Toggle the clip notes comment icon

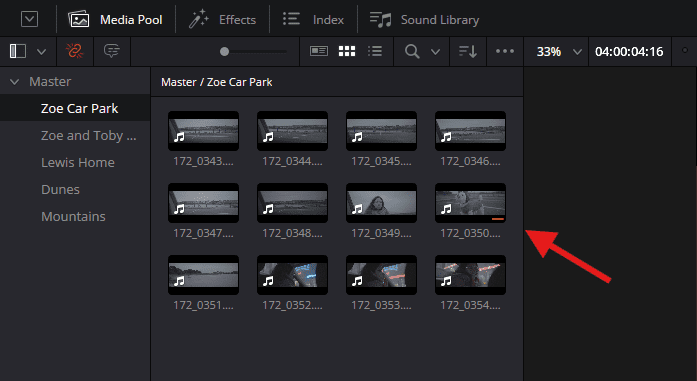click(x=112, y=51)
